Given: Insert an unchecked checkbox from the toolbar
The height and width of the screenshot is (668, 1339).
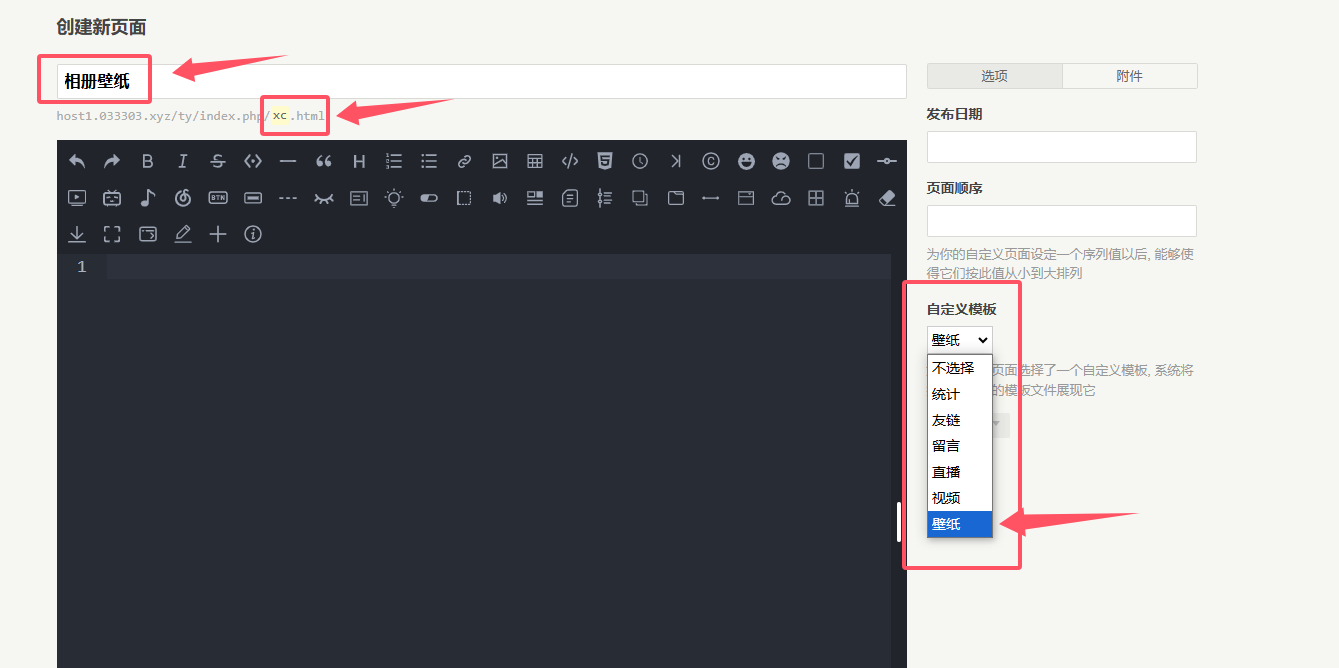Looking at the screenshot, I should point(815,160).
